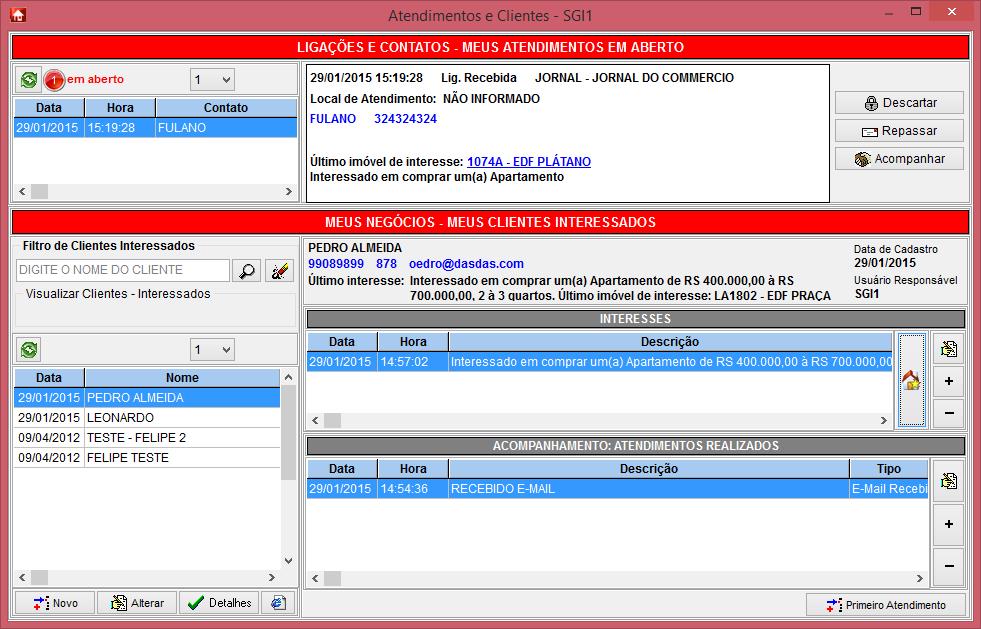
Task: Refresh the open contacts list
Action: (x=28, y=79)
